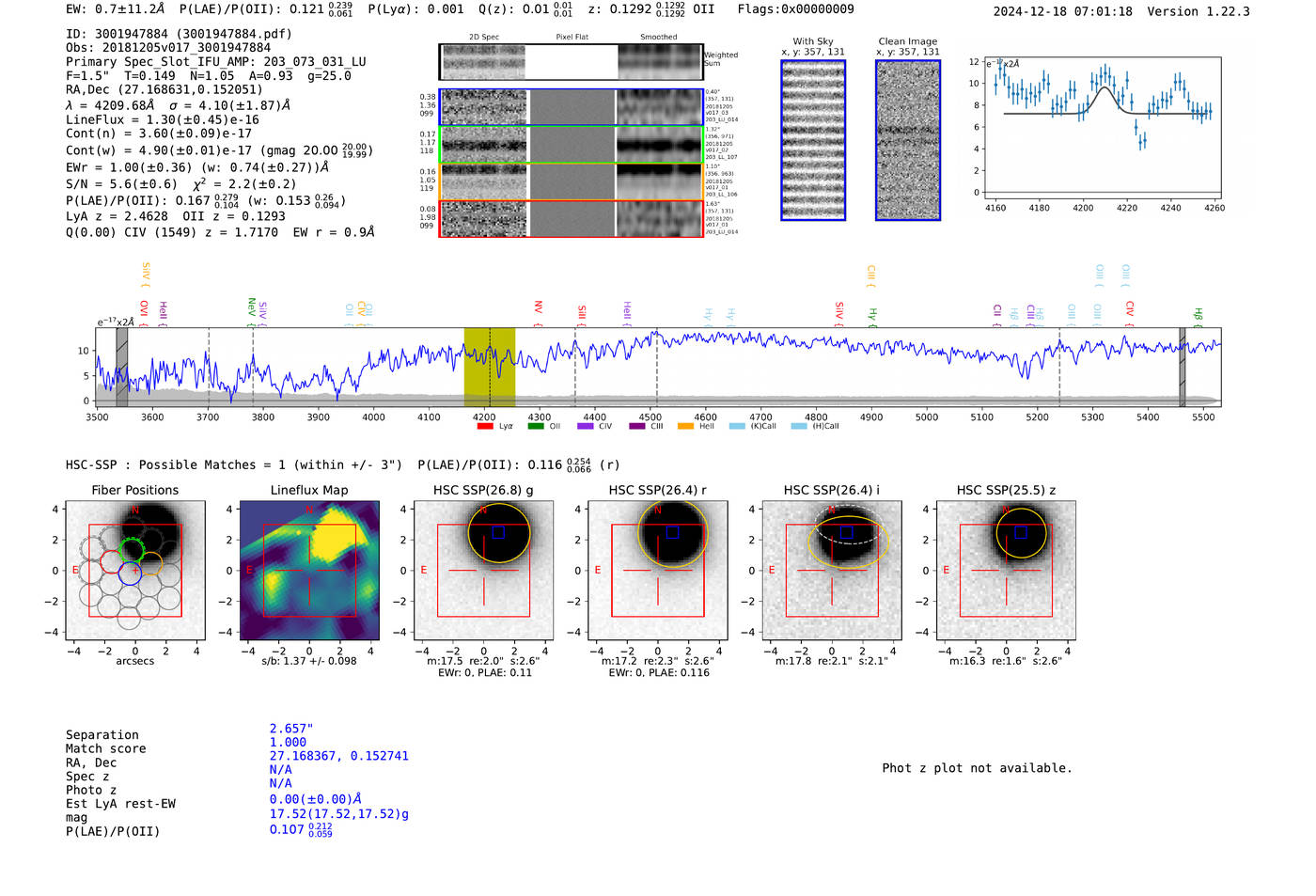1316x896 pixels.
Task: Click the Gaussian emission line fit plot
Action: tap(1103, 127)
